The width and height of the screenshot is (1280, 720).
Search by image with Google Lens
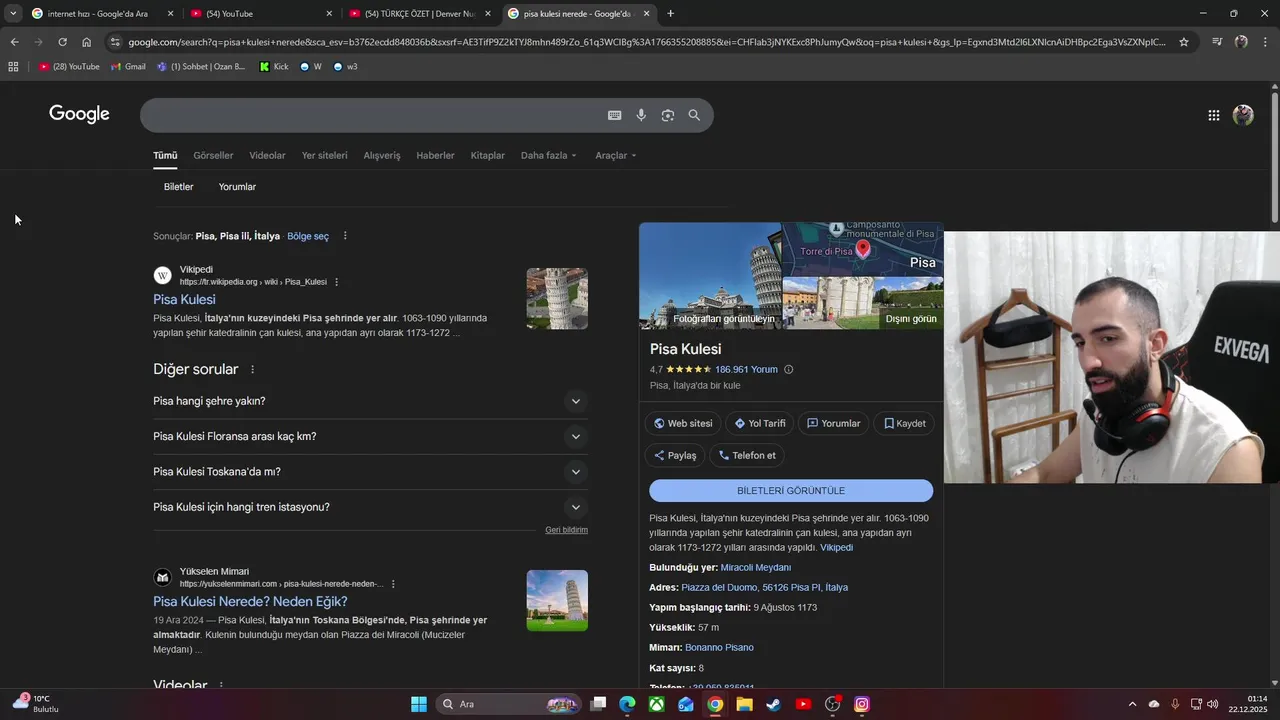tap(667, 115)
